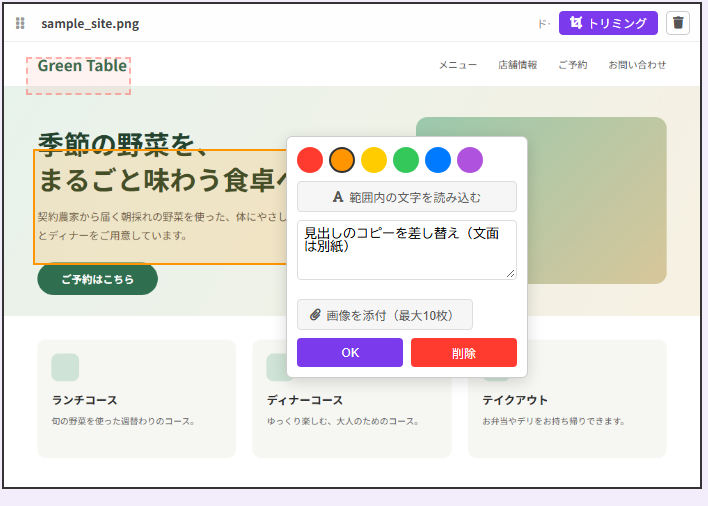Image resolution: width=708 pixels, height=506 pixels.
Task: Select the yellow color swatch
Action: coord(374,160)
